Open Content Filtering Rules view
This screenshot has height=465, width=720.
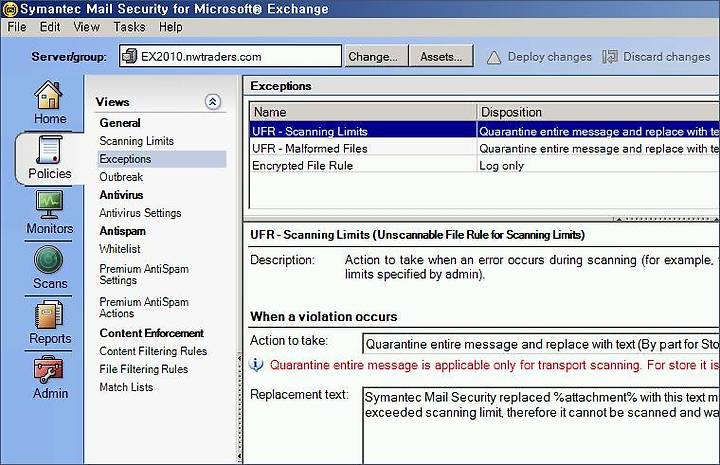153,351
